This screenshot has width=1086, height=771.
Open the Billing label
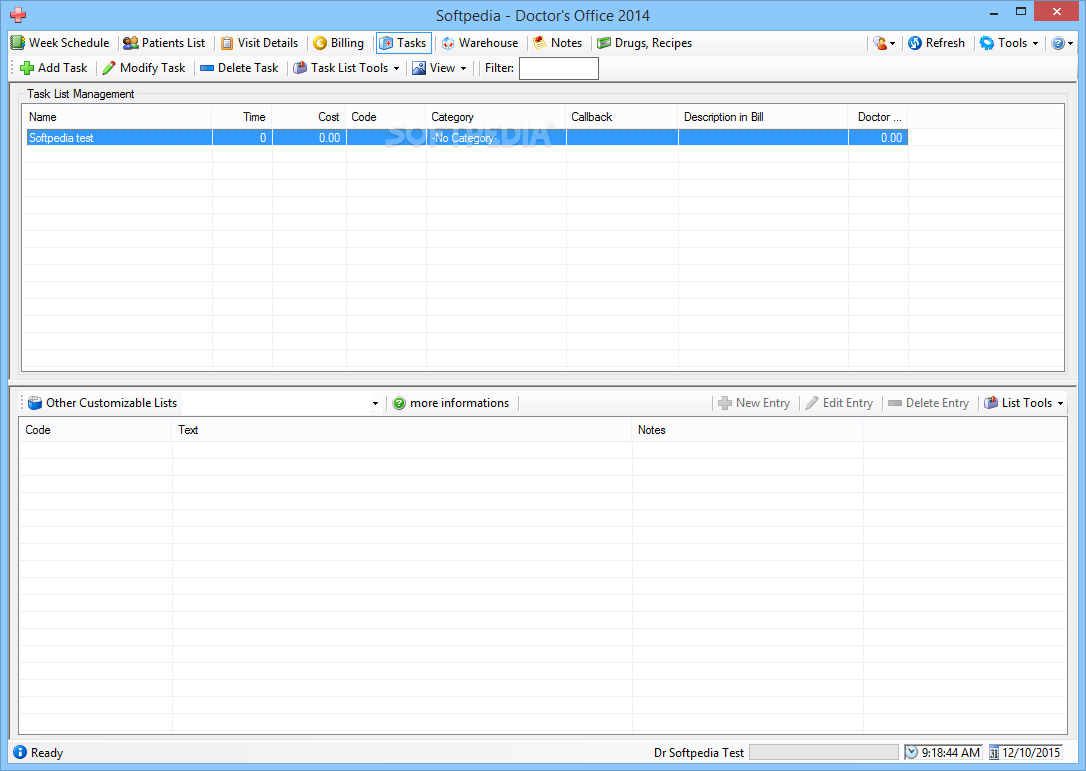pyautogui.click(x=347, y=43)
